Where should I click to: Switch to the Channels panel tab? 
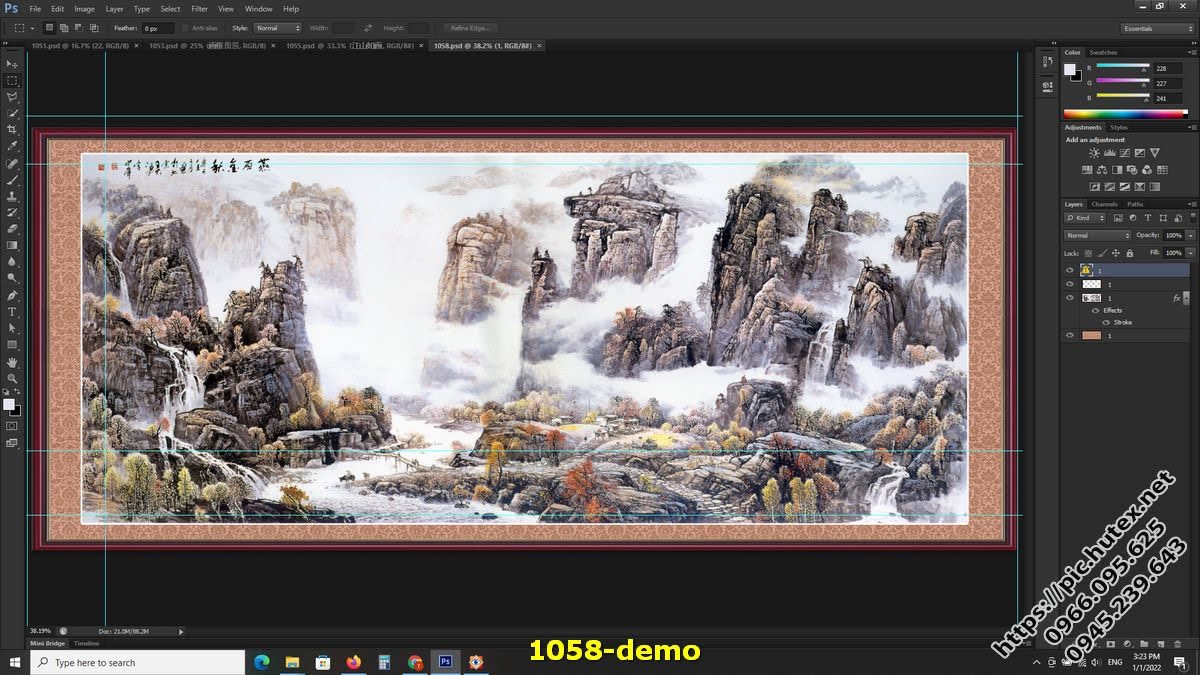tap(1105, 204)
